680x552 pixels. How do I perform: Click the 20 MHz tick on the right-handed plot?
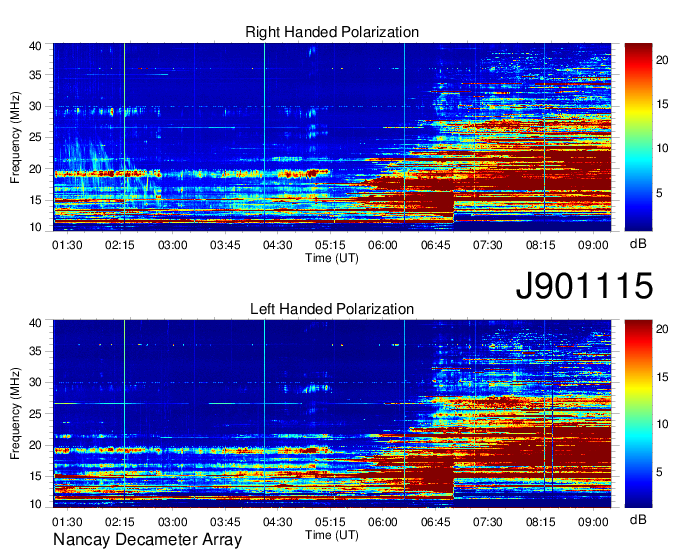[35, 169]
